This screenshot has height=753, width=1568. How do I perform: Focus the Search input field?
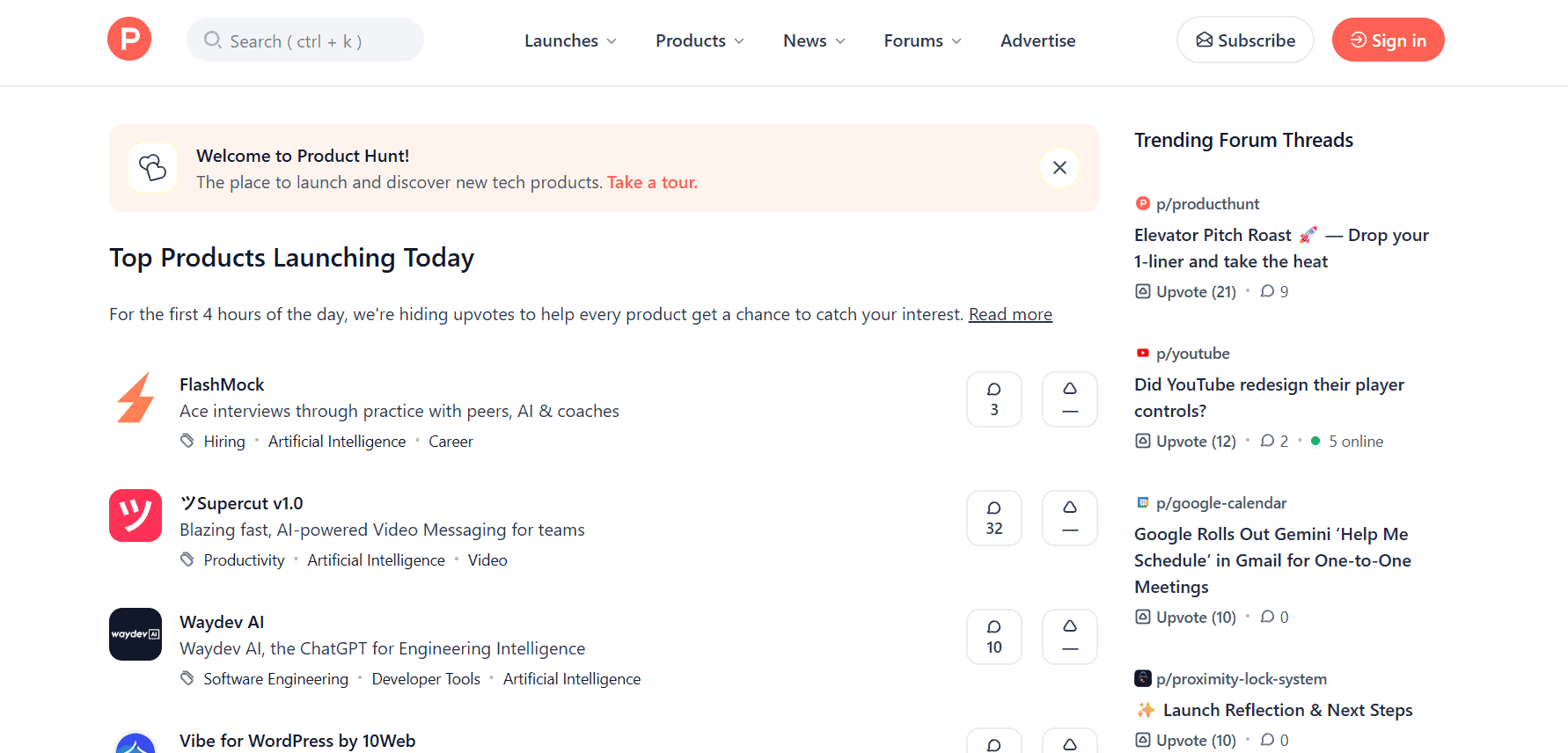click(x=305, y=40)
